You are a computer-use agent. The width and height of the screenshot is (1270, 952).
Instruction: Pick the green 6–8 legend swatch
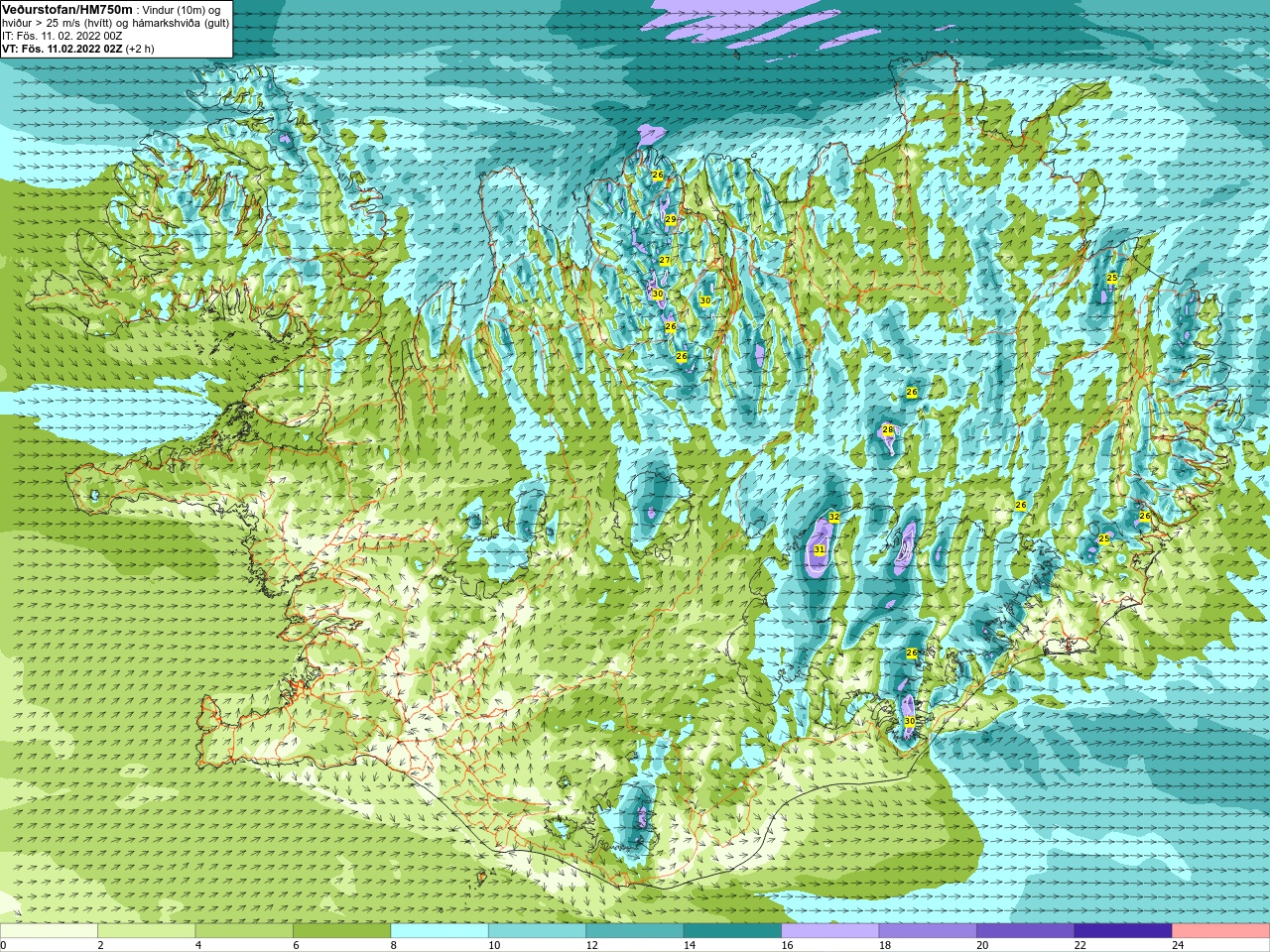(341, 931)
